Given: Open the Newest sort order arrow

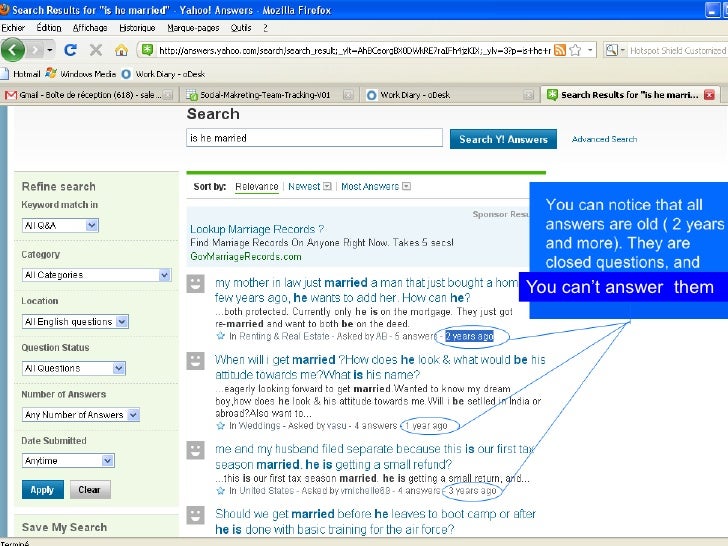Looking at the screenshot, I should [x=327, y=186].
